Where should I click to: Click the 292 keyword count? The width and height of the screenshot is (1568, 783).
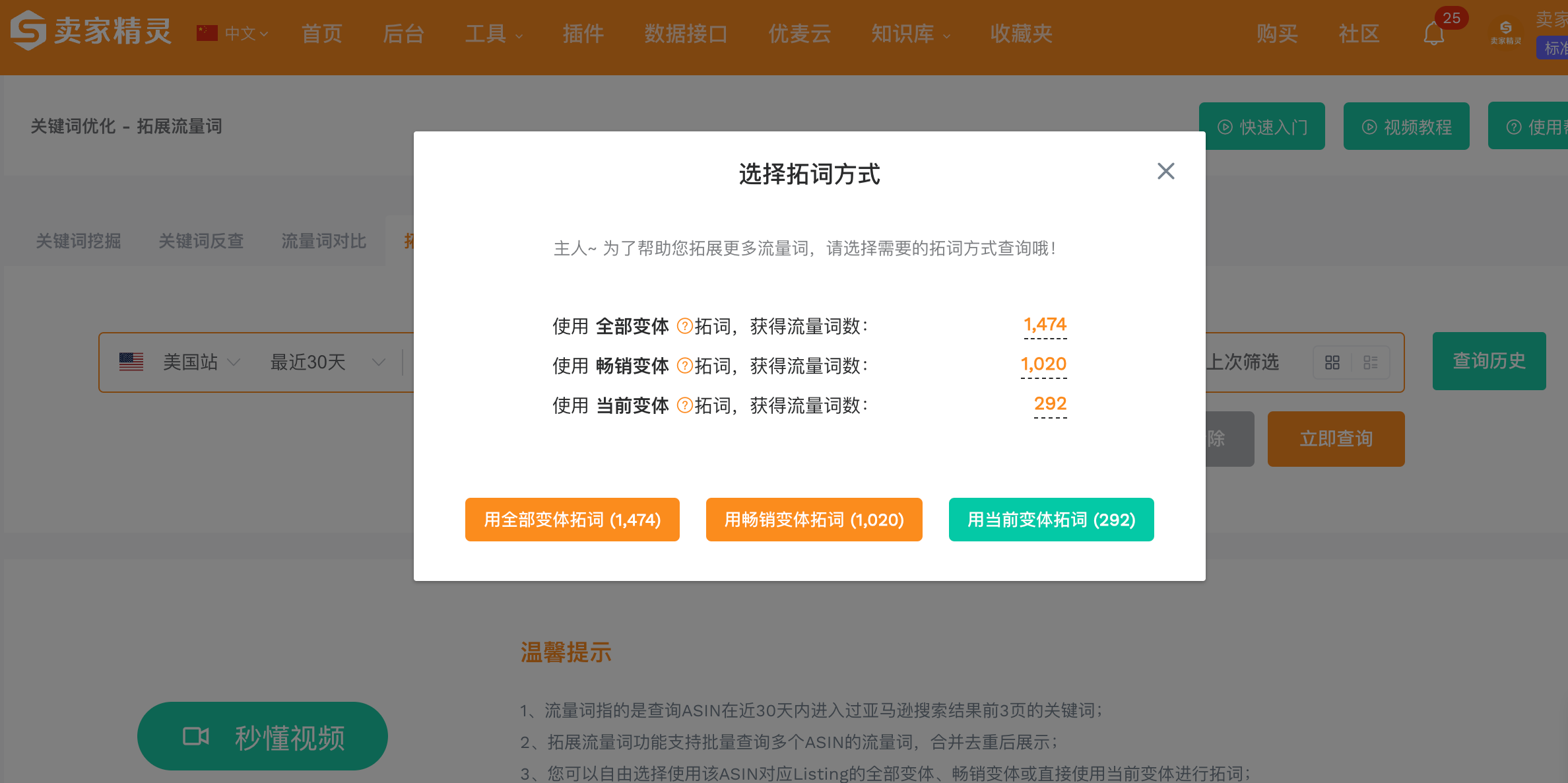pyautogui.click(x=1050, y=404)
